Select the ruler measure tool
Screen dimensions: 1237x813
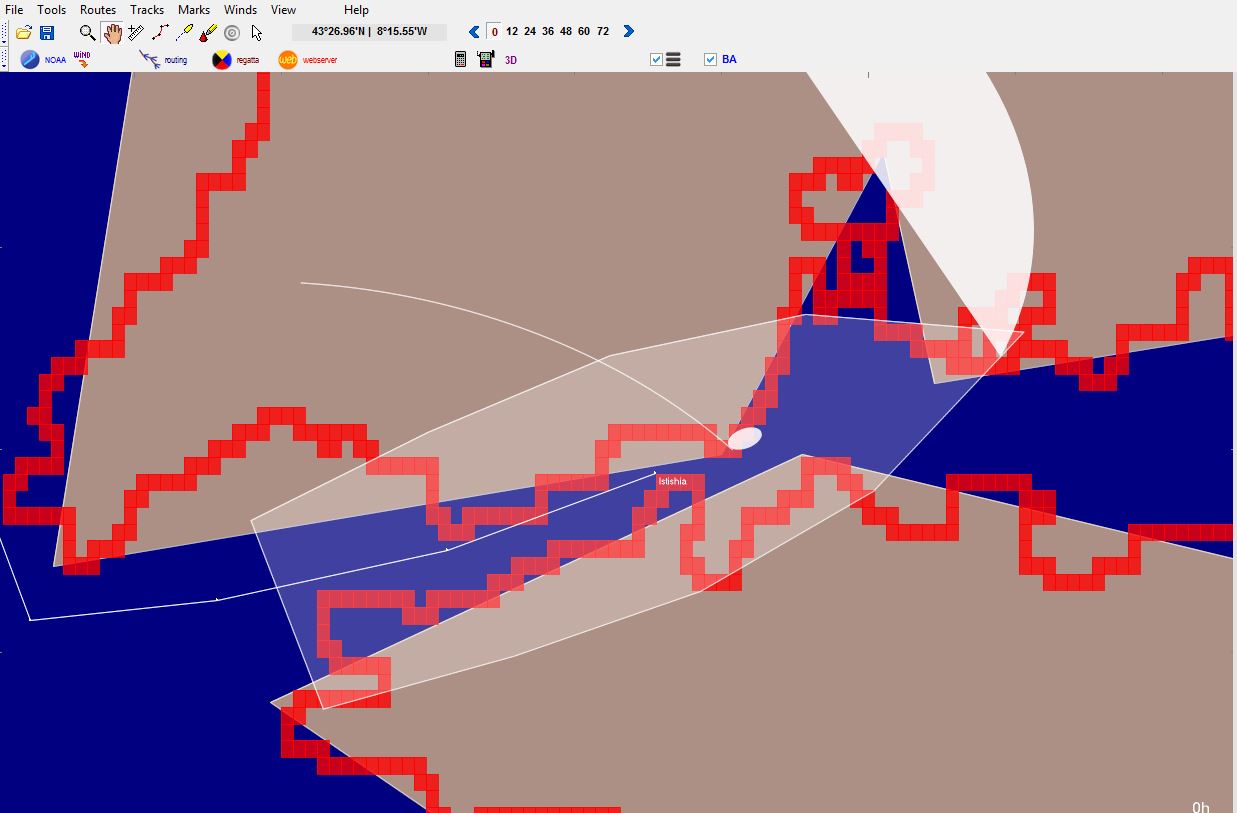pyautogui.click(x=136, y=32)
